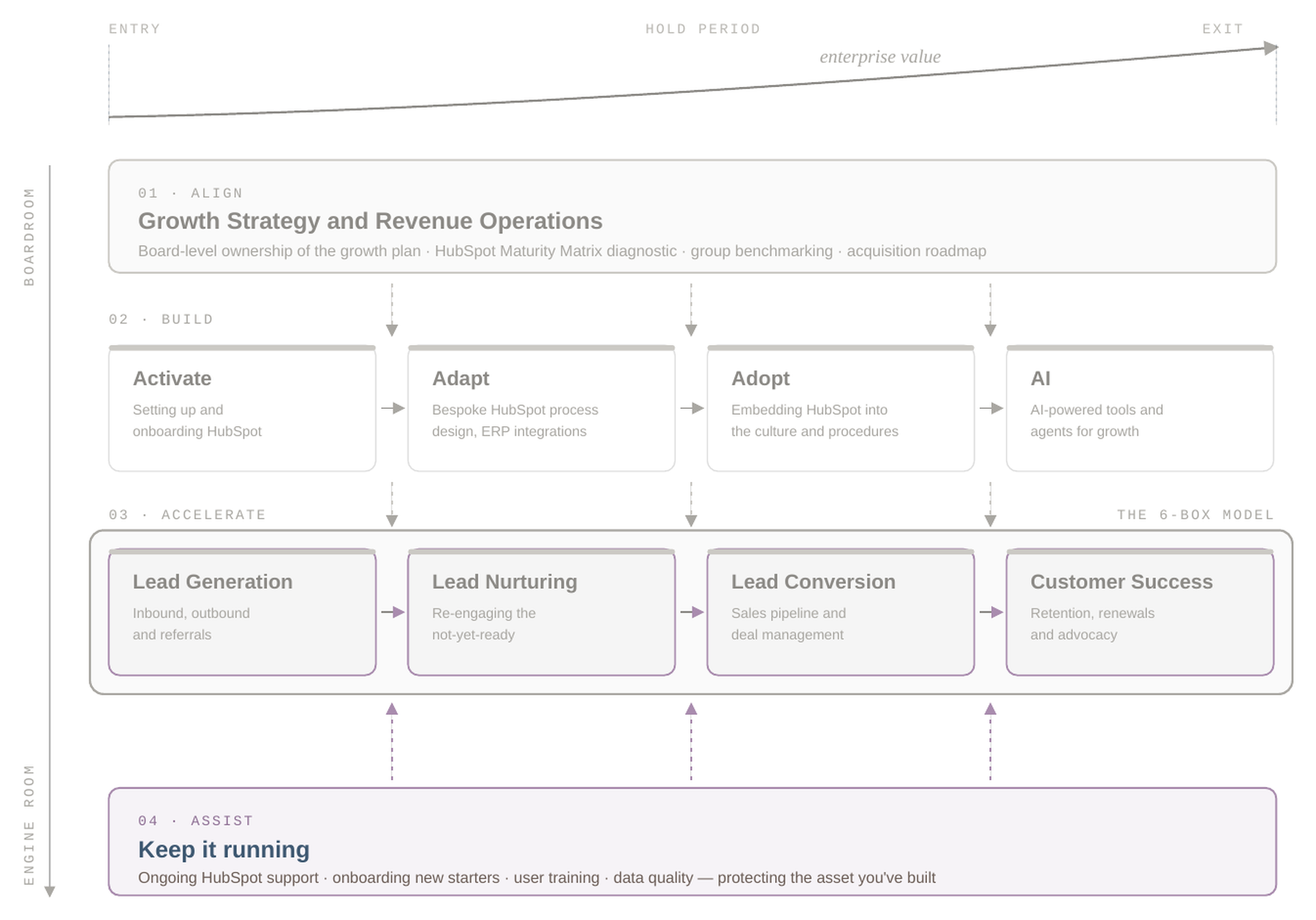Click 'Ongoing HubSpot support' description line
Screen dimensions: 1316x920
pos(537,878)
